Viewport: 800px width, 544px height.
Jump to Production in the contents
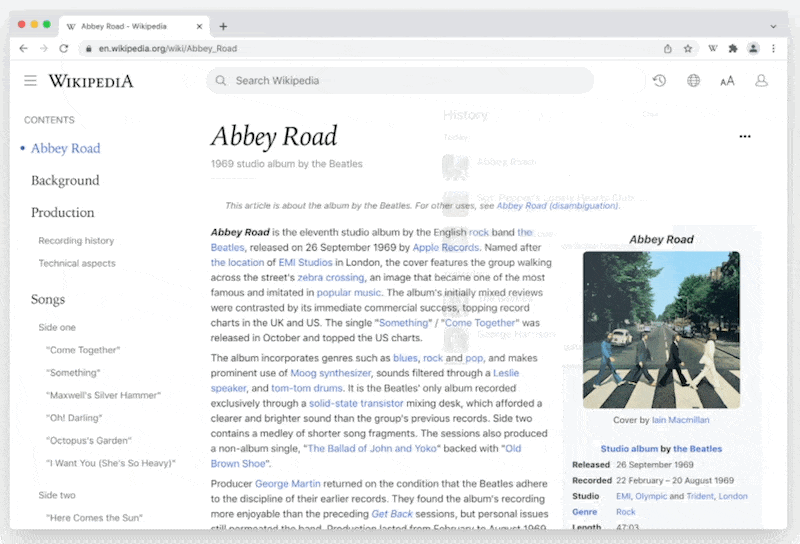62,212
